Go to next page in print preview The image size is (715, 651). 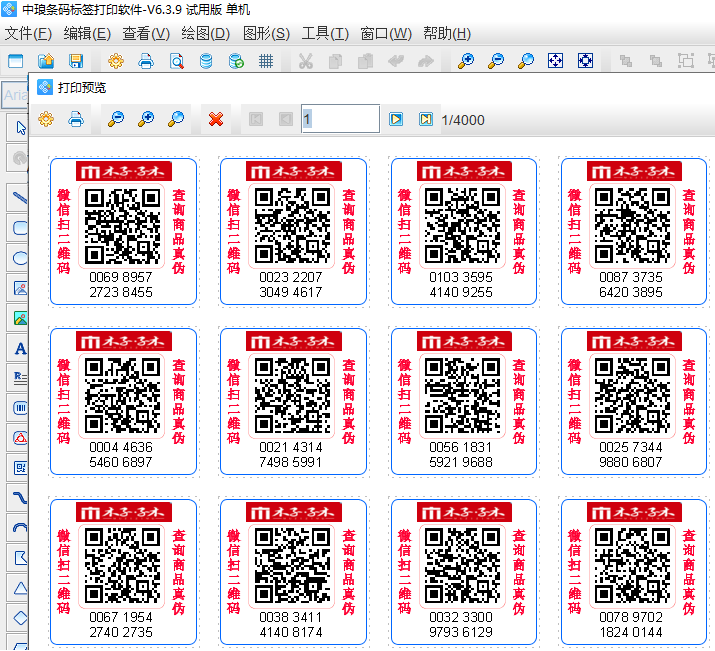(x=396, y=120)
